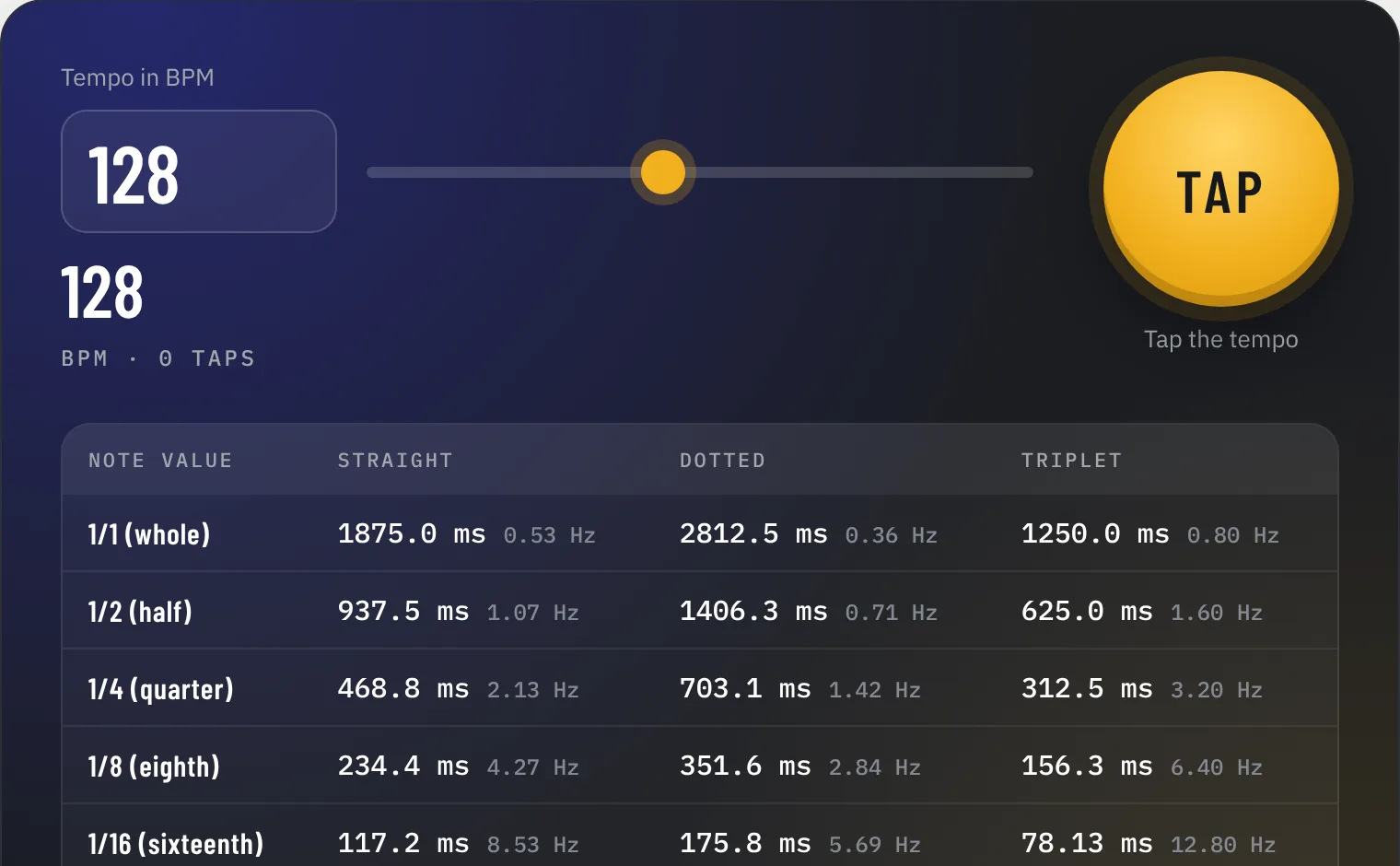
Task: Select the 78.13 ms sixteenth triplet value
Action: [x=1087, y=844]
